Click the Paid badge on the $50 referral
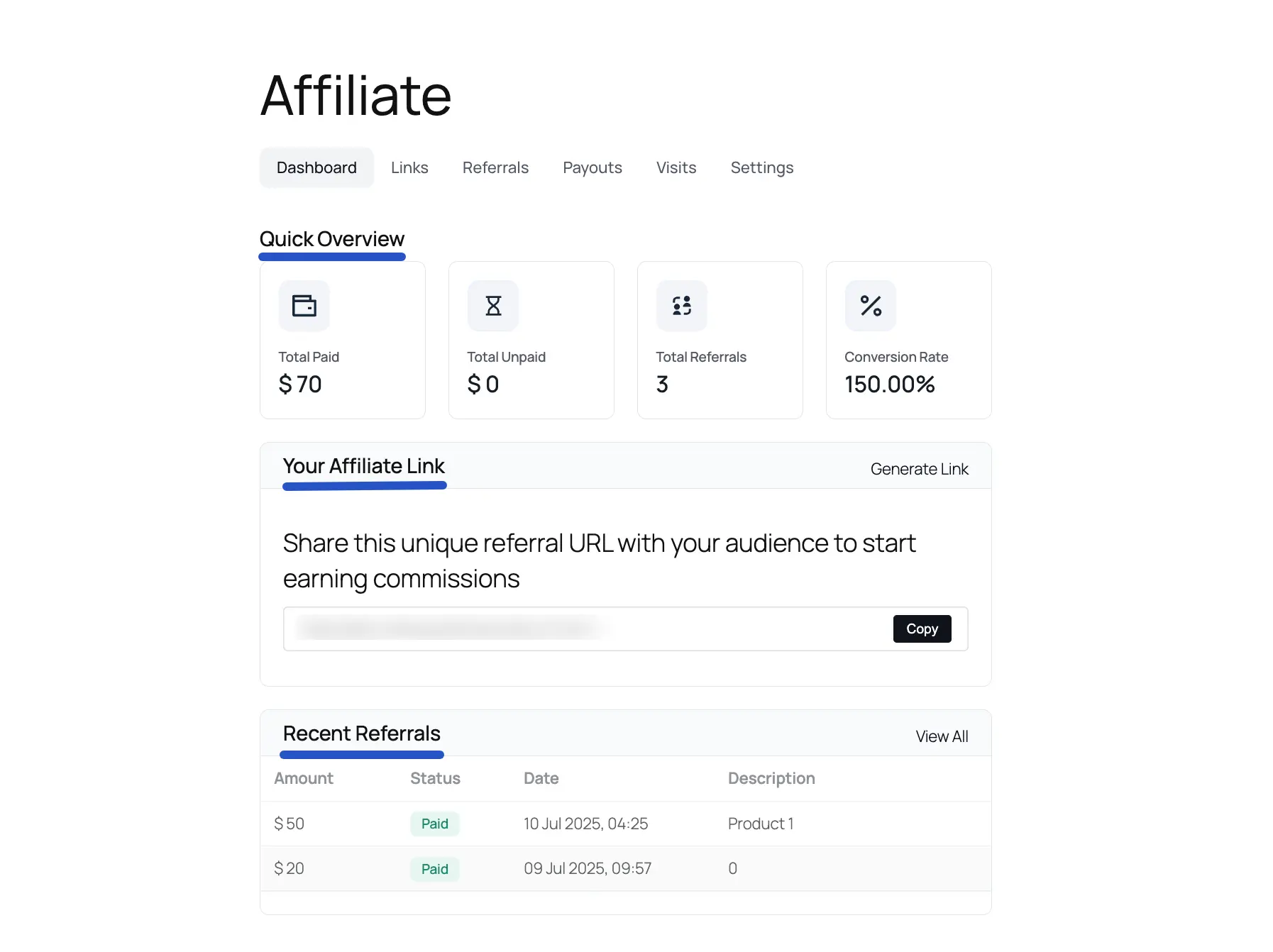The height and width of the screenshot is (952, 1273). click(434, 824)
